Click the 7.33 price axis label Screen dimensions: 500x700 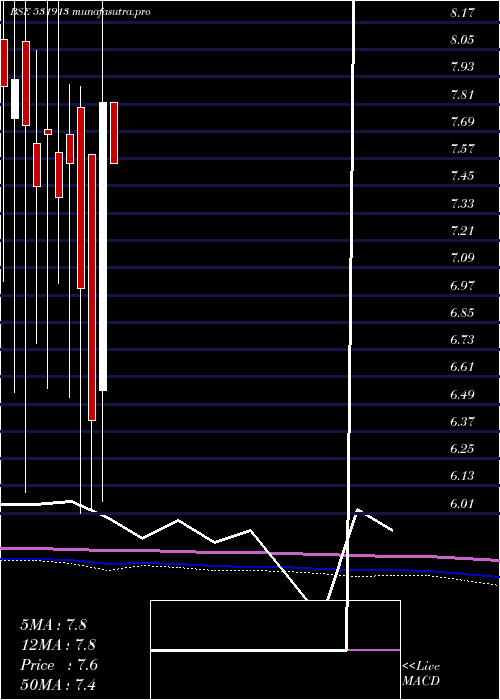click(x=462, y=204)
